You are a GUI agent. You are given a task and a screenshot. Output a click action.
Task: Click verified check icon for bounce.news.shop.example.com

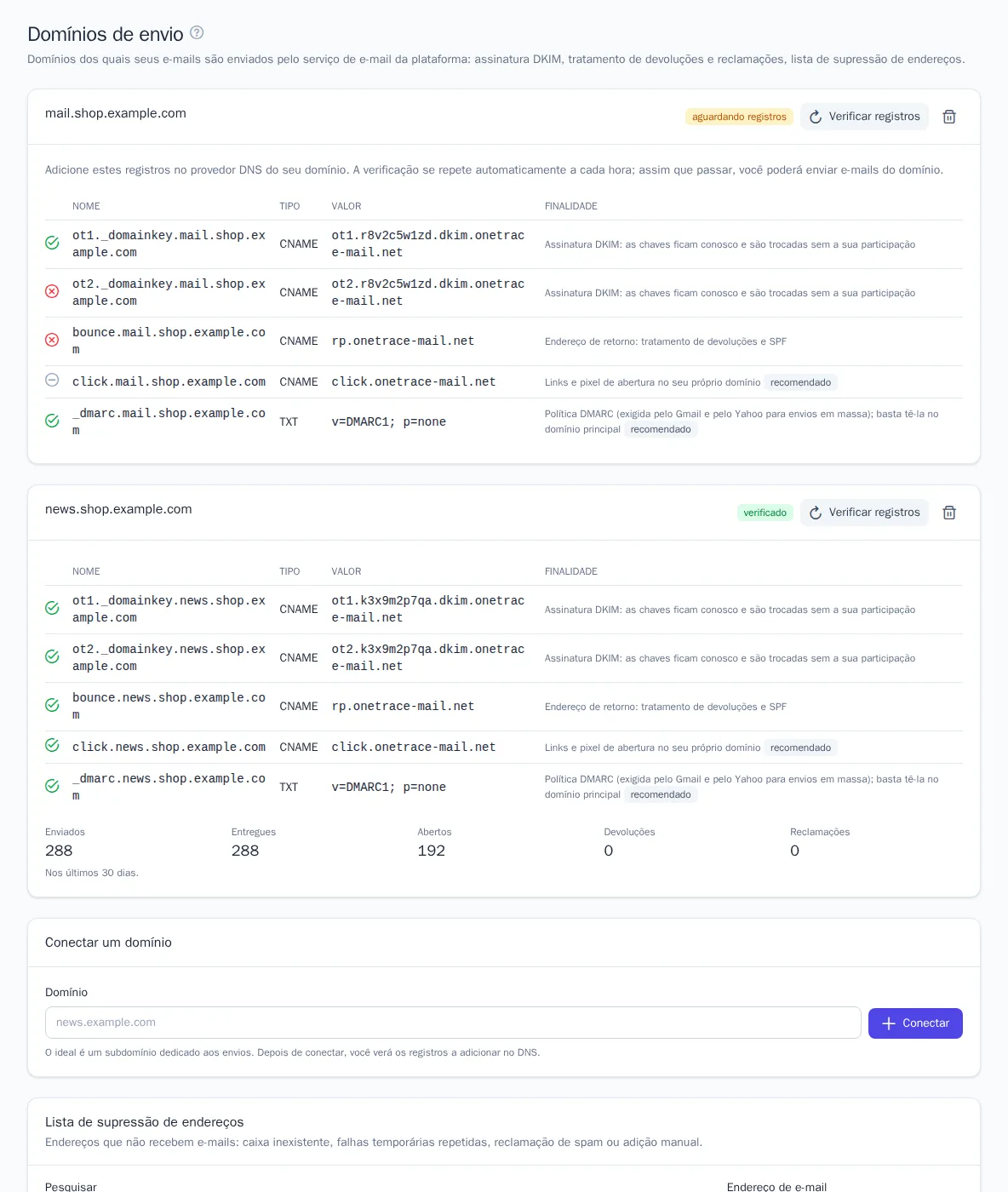(52, 705)
